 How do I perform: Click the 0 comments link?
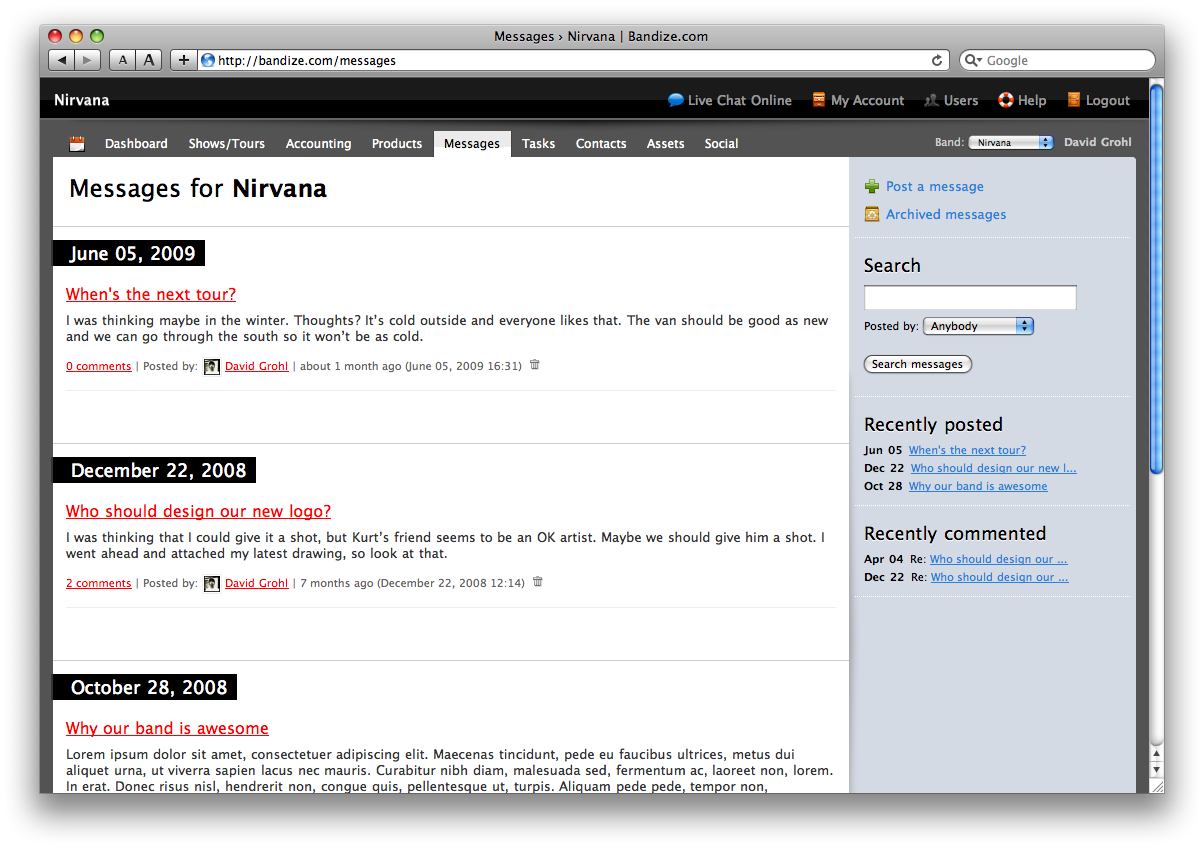[x=99, y=366]
